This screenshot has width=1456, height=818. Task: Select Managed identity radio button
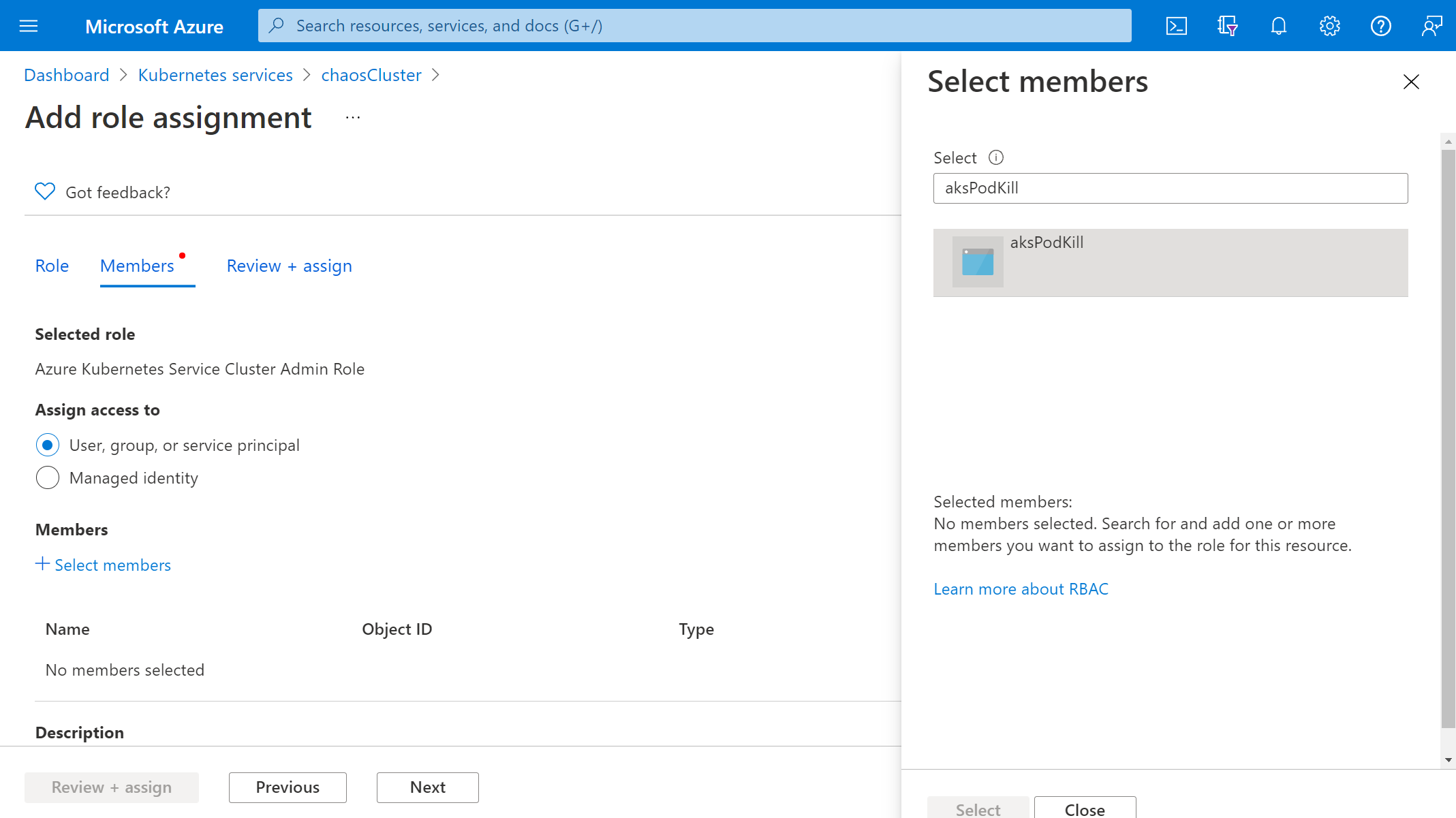[47, 478]
